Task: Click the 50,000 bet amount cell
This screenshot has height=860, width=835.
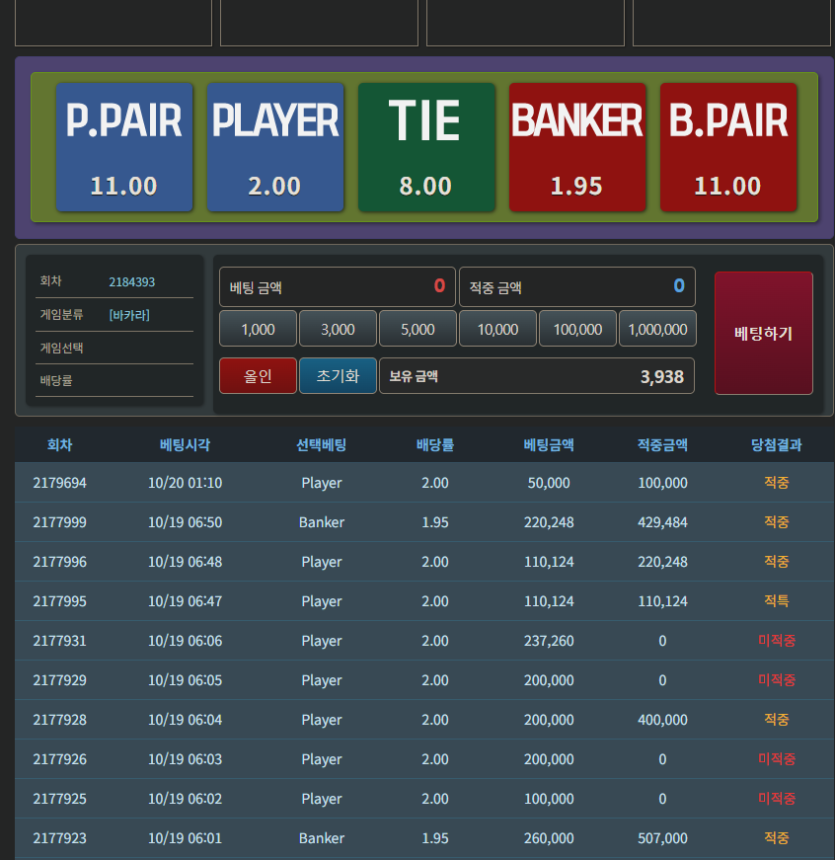Action: click(549, 483)
